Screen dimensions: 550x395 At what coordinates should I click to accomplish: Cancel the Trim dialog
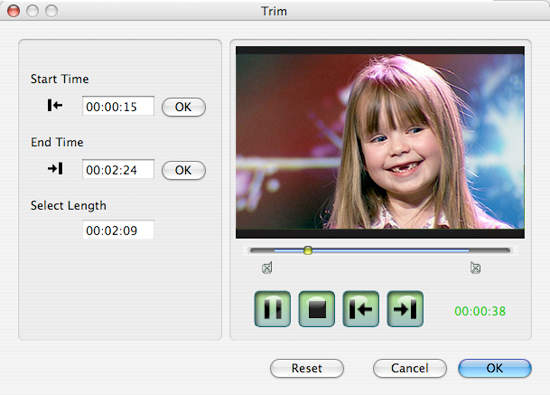pos(410,368)
